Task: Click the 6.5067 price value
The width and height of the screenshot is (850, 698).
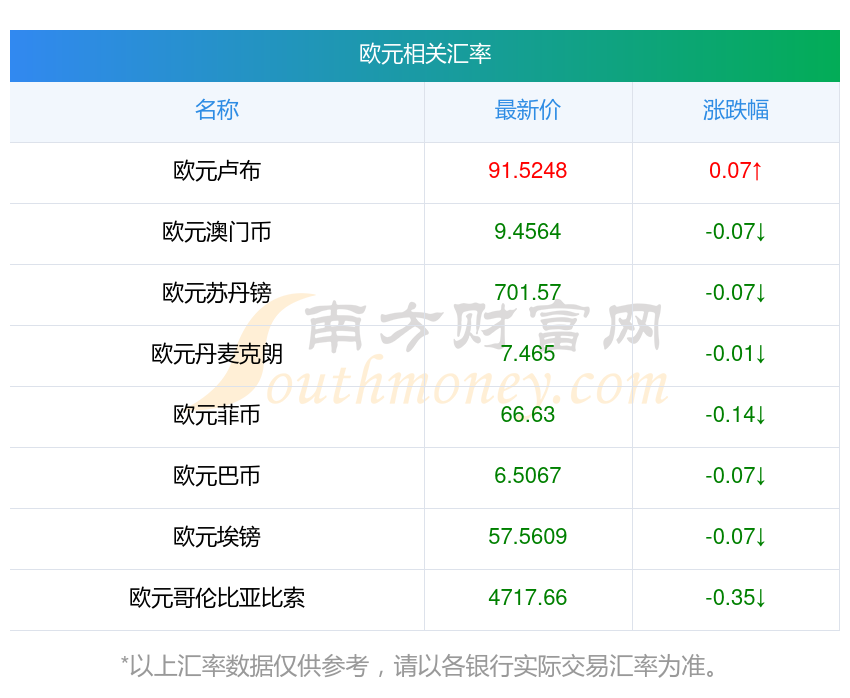Action: (x=527, y=476)
